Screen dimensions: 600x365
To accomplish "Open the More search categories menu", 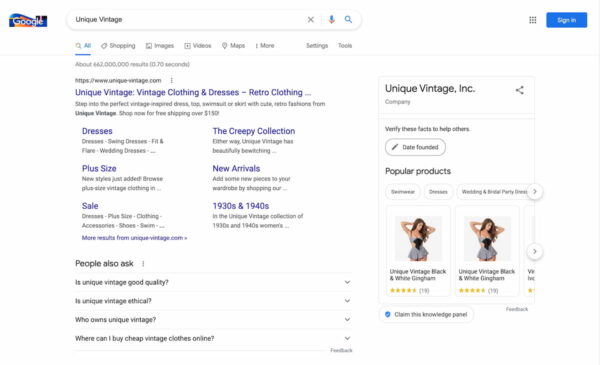I will (x=265, y=46).
